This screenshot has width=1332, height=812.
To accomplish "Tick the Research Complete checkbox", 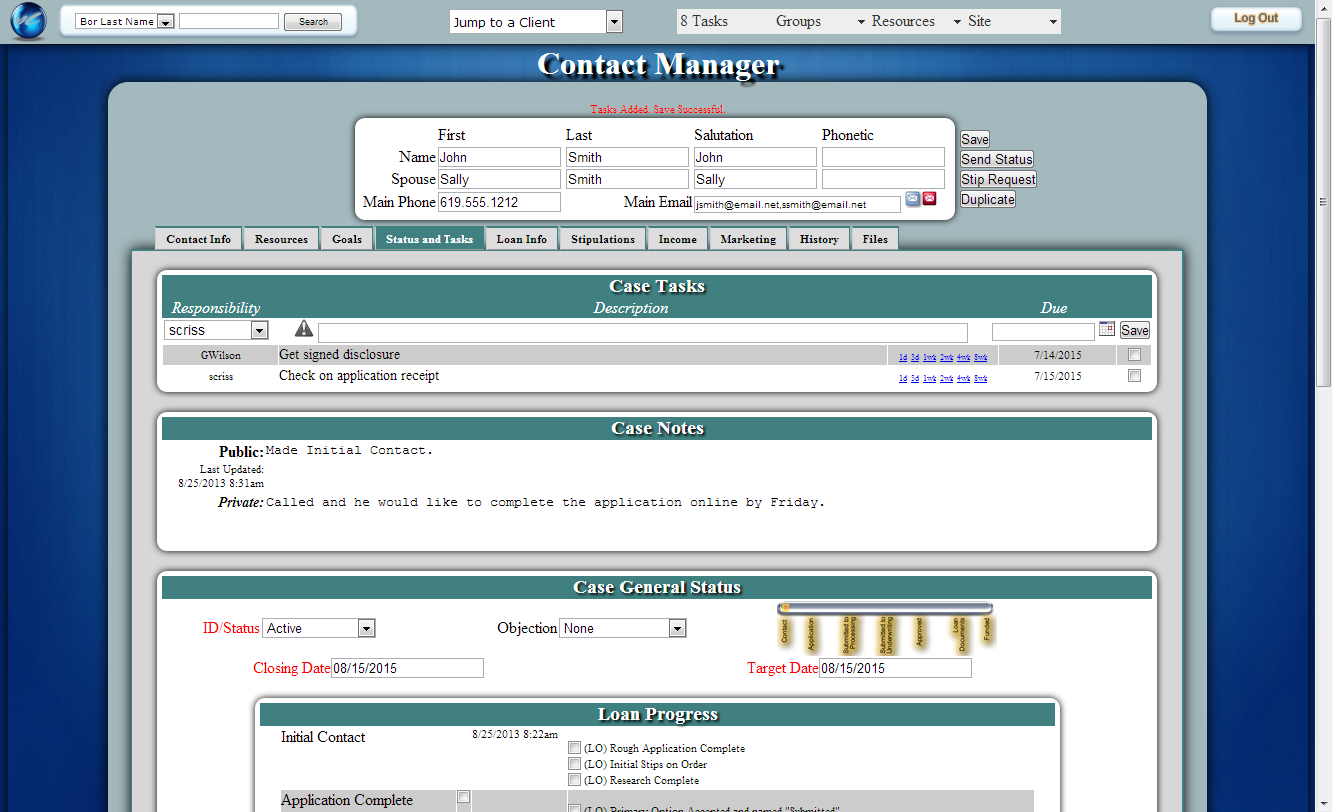I will tap(574, 780).
